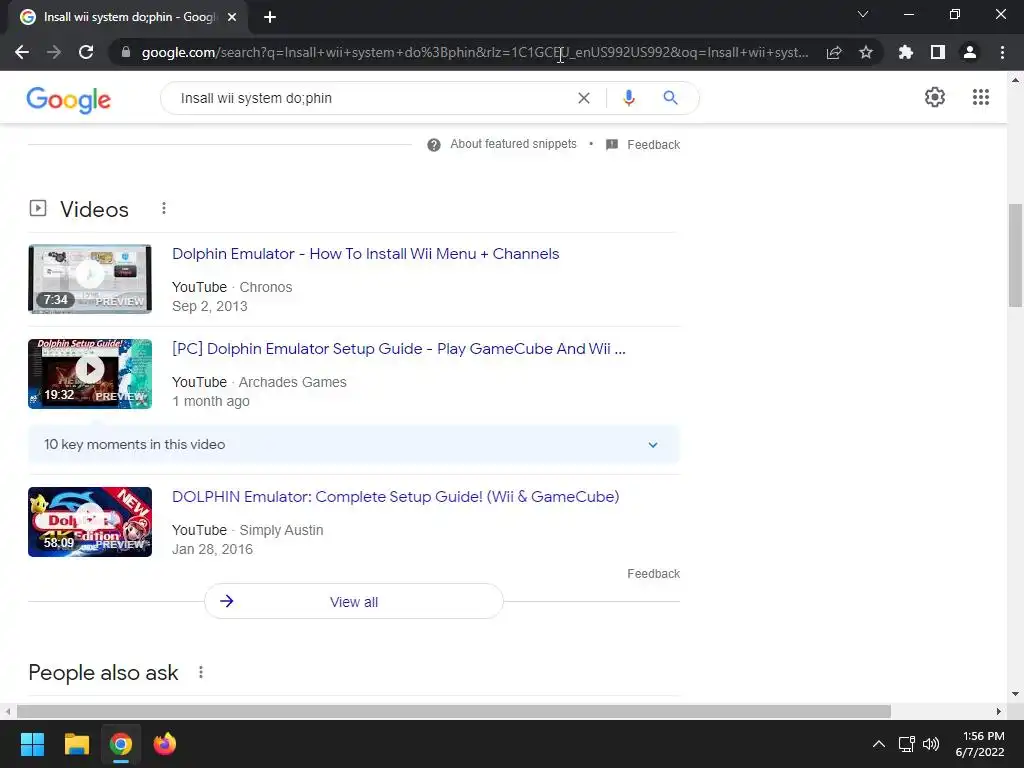Share this page using address bar icon
The height and width of the screenshot is (768, 1024).
(834, 52)
